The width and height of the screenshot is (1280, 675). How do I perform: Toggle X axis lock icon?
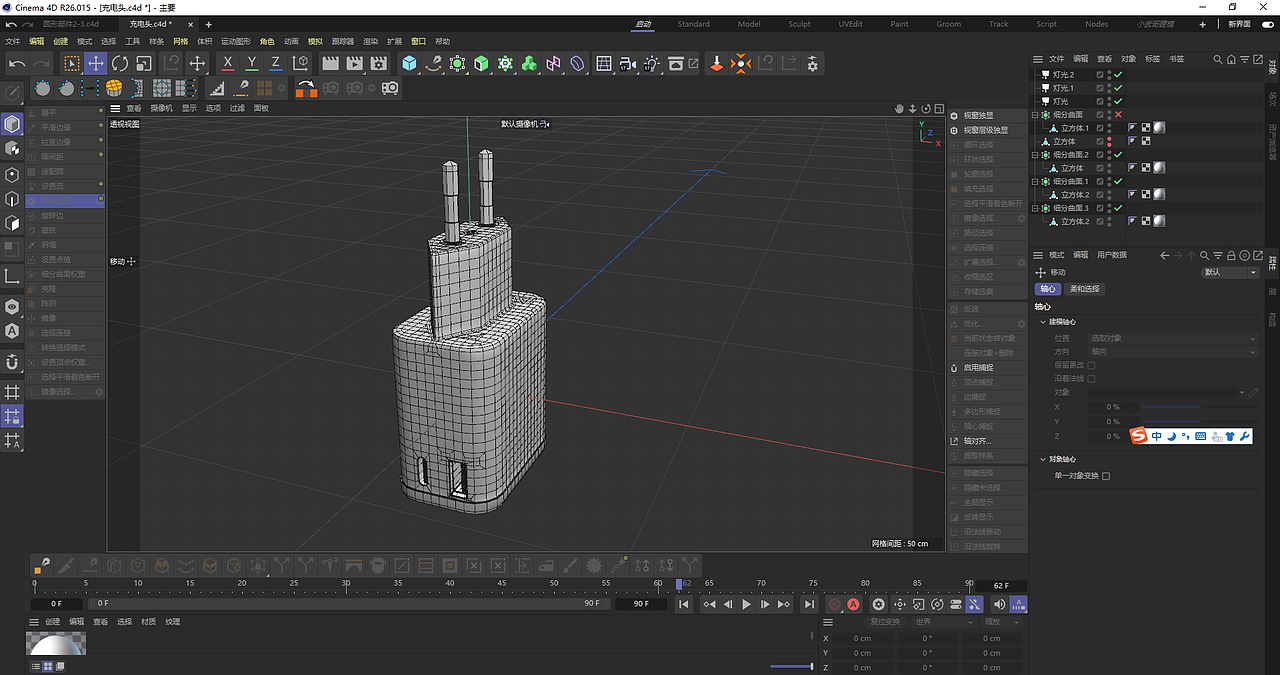[x=228, y=64]
